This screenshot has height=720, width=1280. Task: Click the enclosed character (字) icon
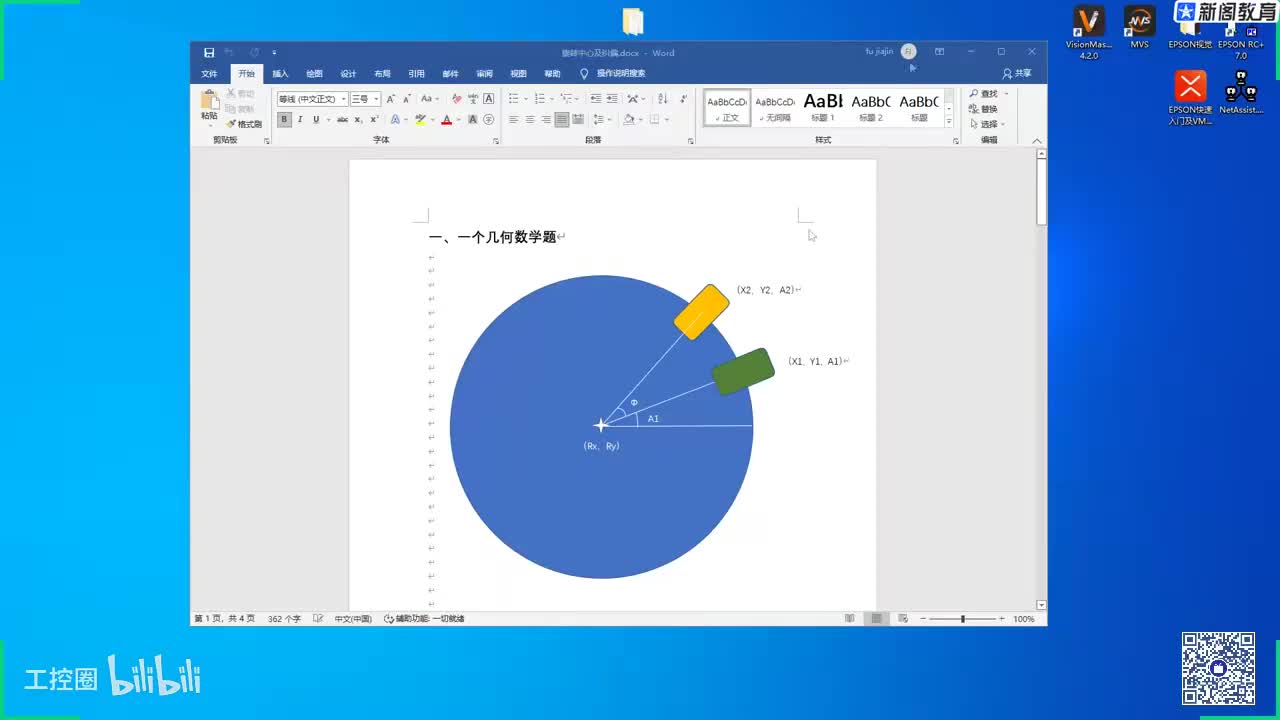[x=489, y=119]
